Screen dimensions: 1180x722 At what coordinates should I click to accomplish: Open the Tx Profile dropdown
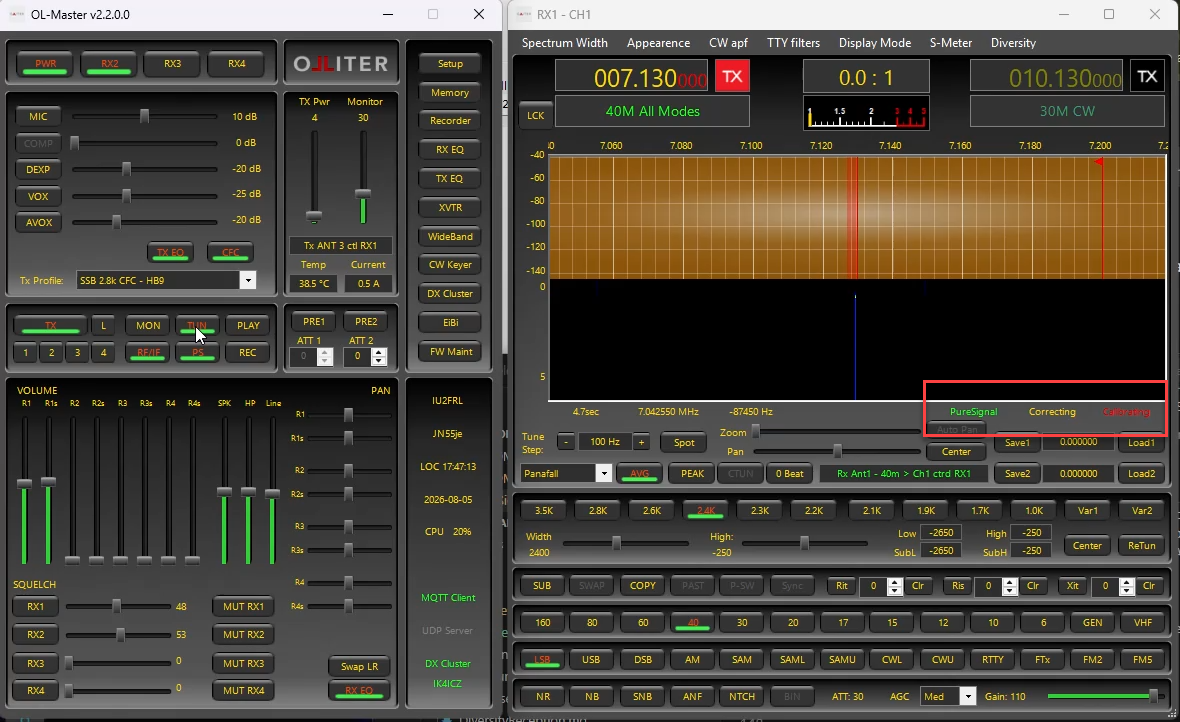pyautogui.click(x=248, y=281)
